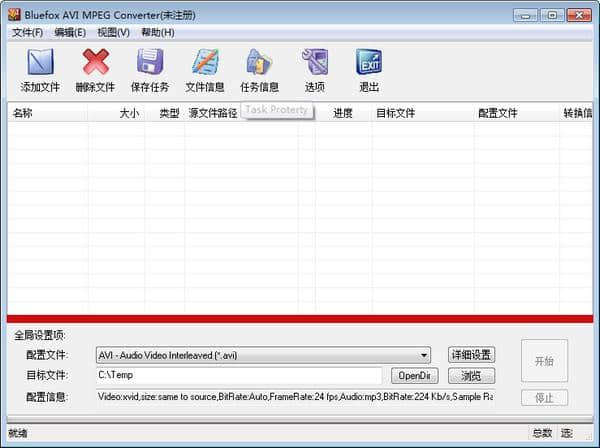Sort by the 大小 column header

116,113
